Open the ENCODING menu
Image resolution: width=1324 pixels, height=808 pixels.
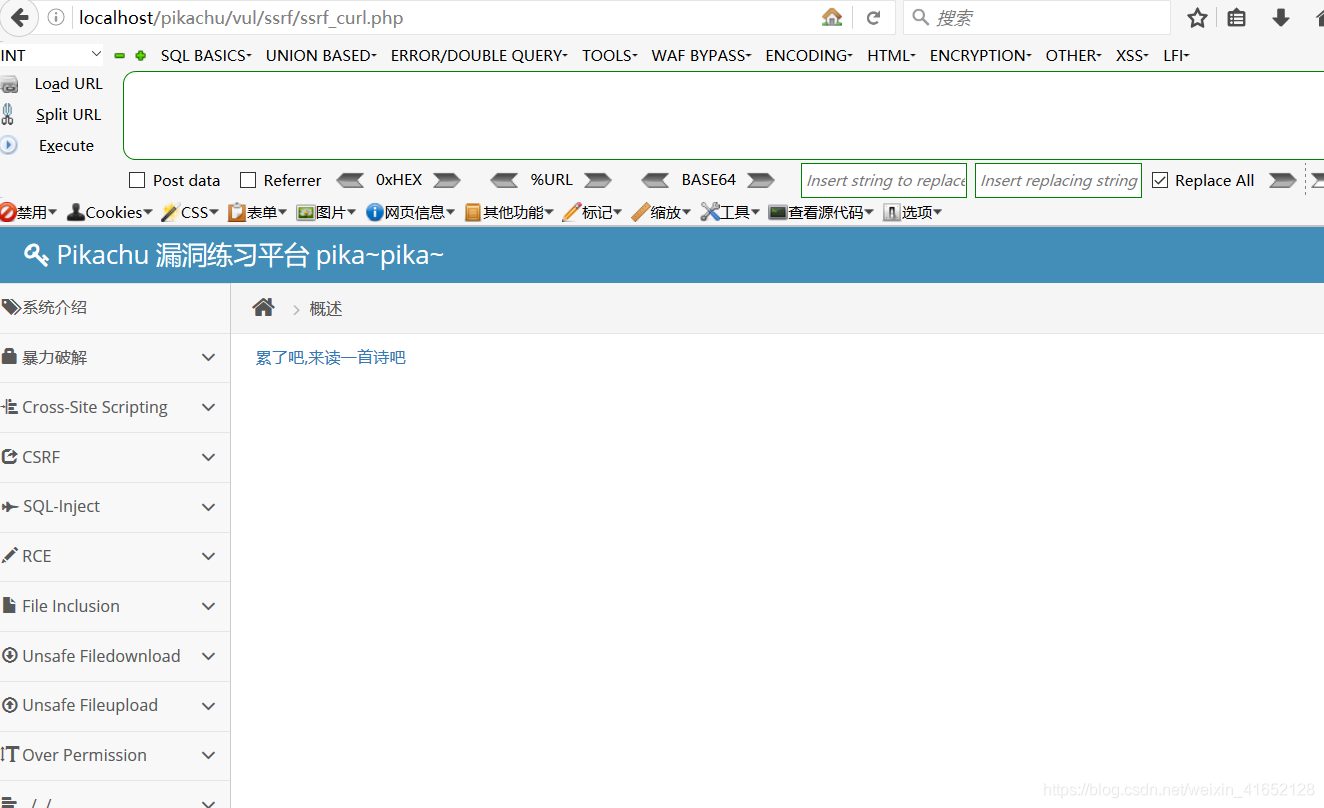pos(809,56)
